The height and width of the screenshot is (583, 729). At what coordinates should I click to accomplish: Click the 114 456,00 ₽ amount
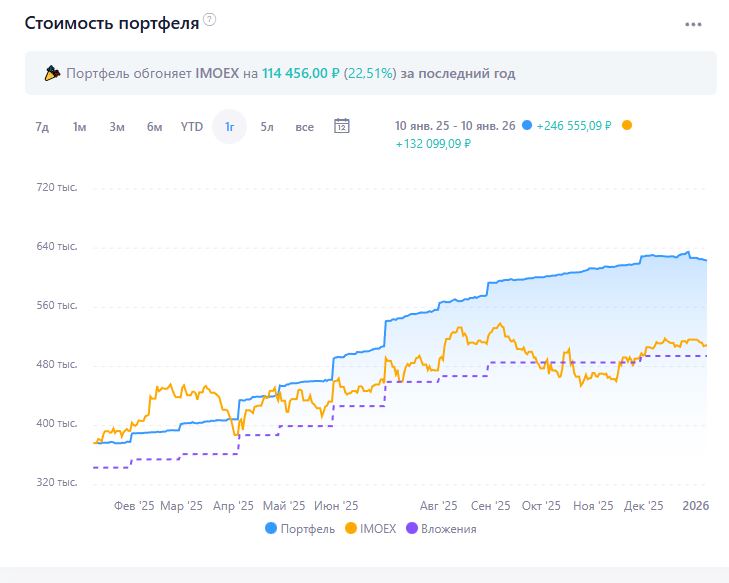click(x=300, y=74)
